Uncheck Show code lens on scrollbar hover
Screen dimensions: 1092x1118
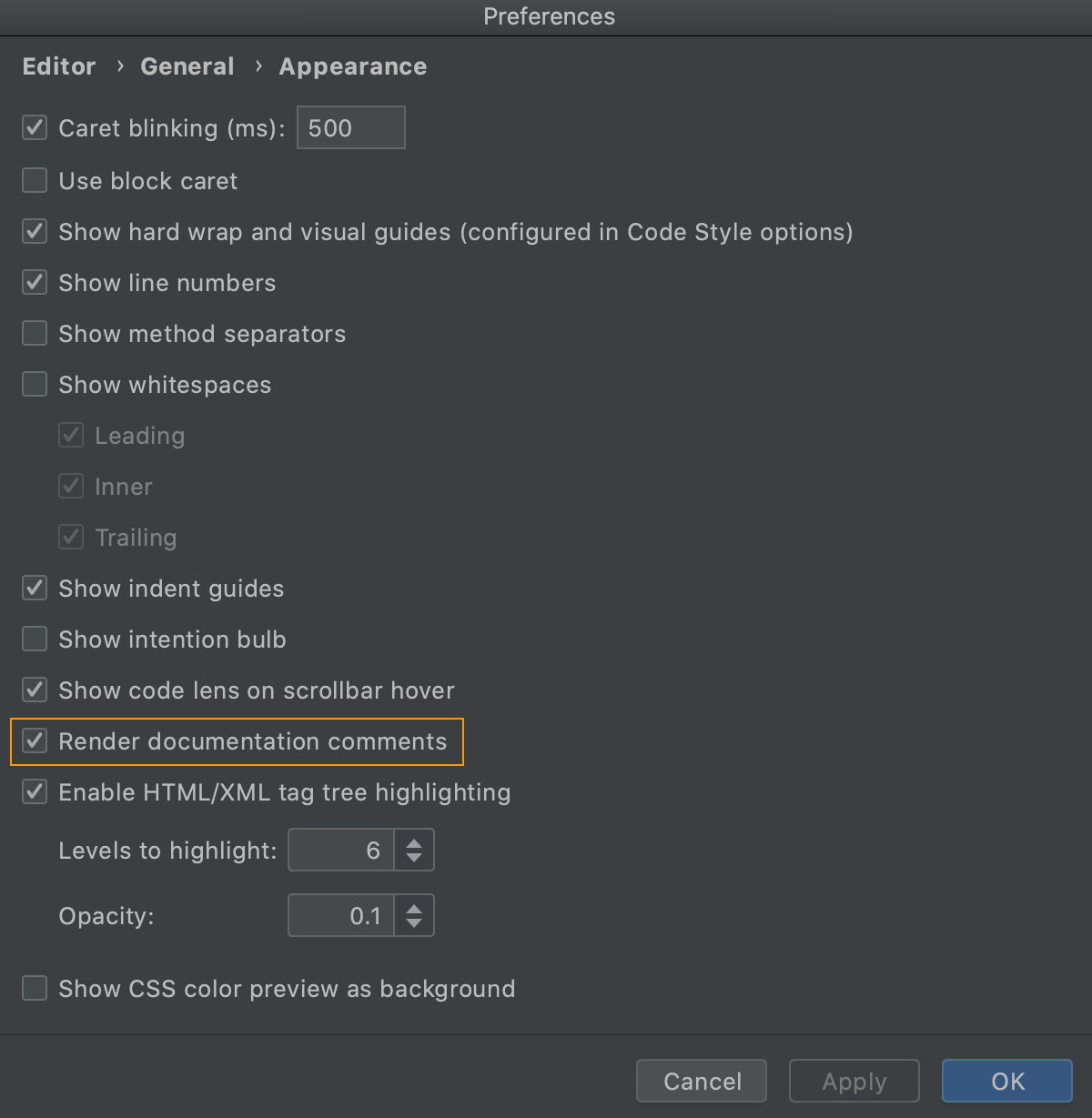pos(35,690)
